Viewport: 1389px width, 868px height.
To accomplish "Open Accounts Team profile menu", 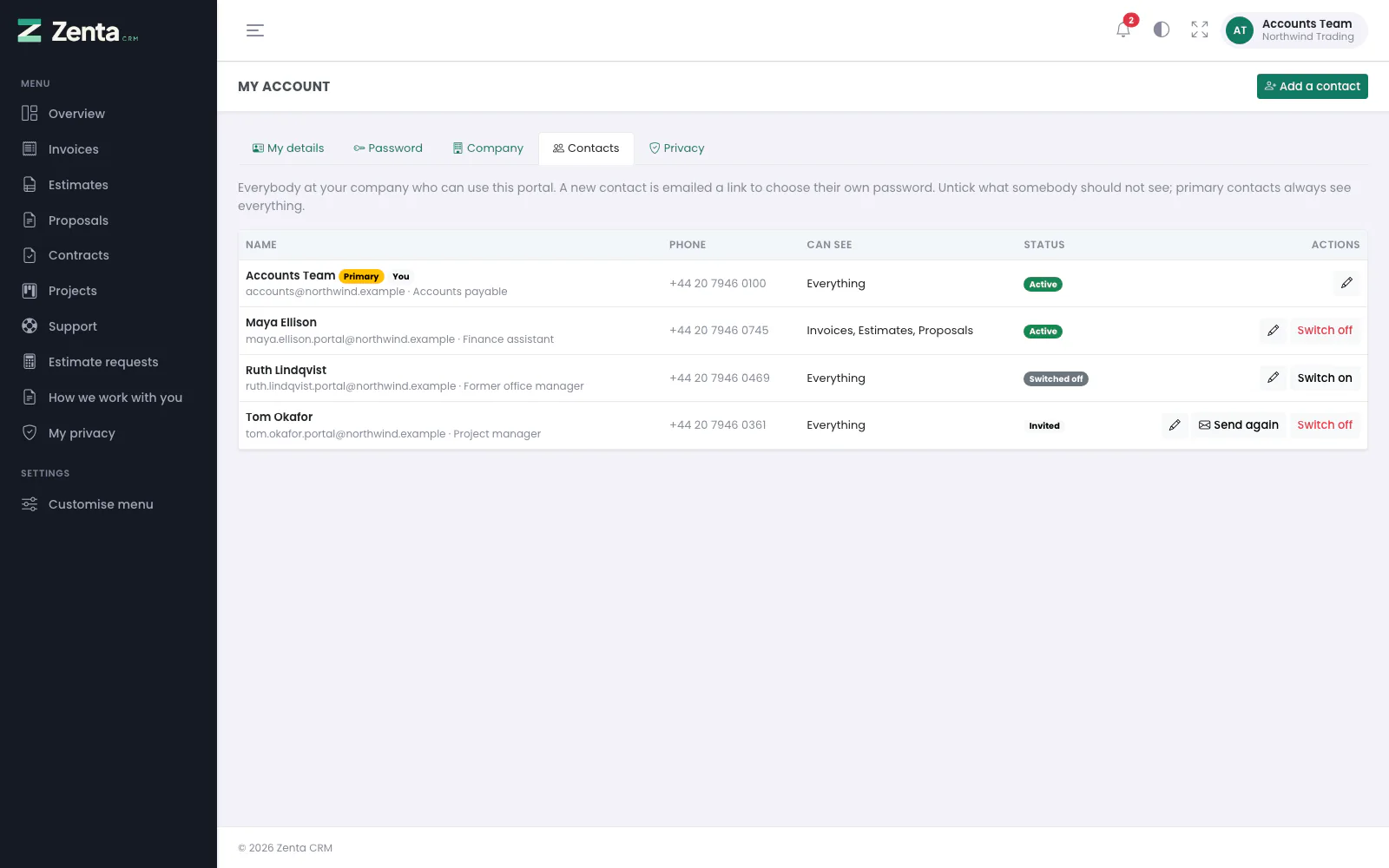I will pos(1294,30).
